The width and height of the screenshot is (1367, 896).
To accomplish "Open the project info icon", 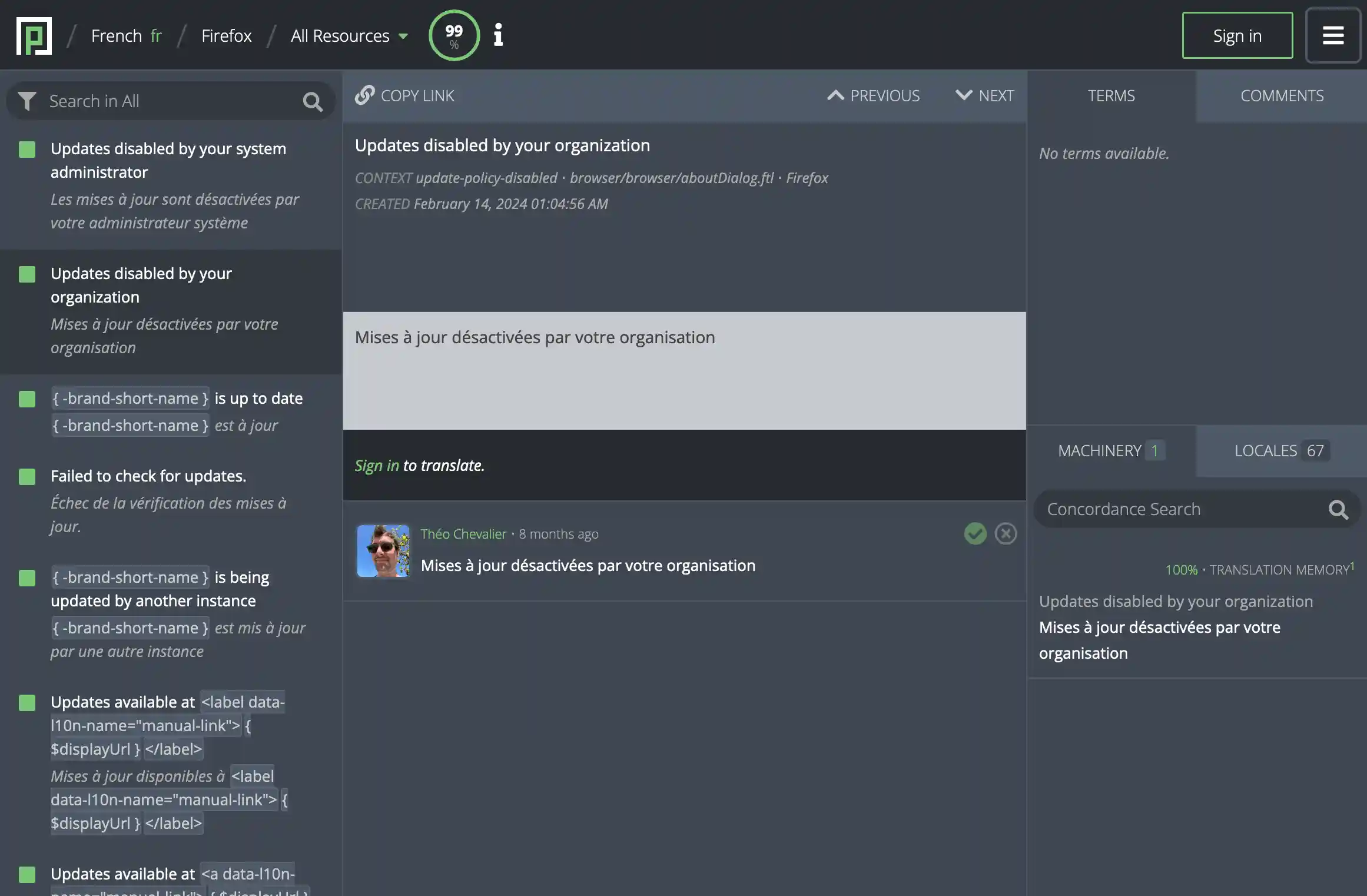I will click(499, 35).
